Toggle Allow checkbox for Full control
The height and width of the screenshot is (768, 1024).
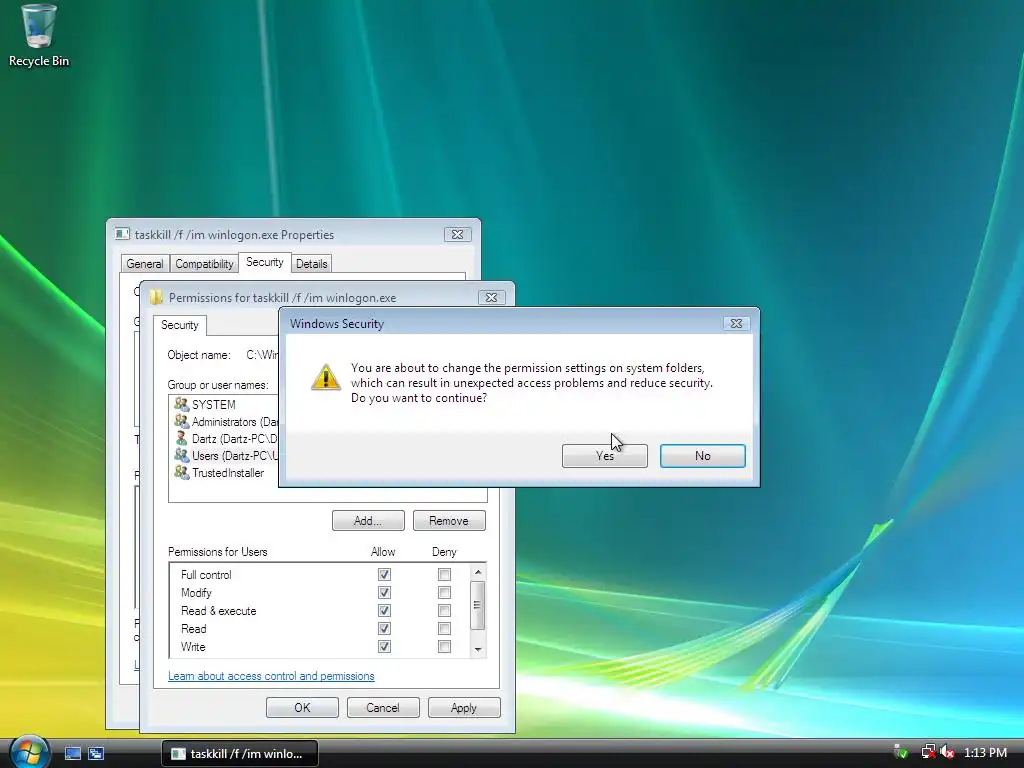click(x=384, y=575)
